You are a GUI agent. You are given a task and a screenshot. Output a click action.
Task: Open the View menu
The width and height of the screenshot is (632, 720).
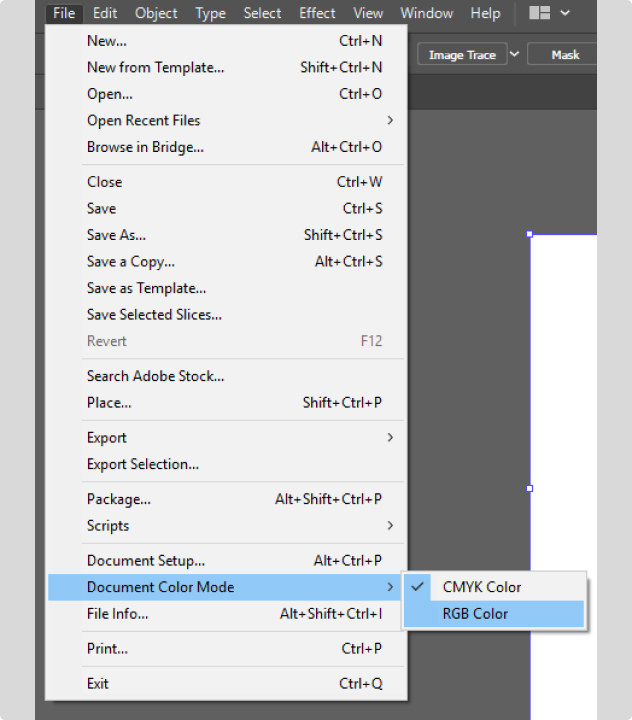[368, 13]
